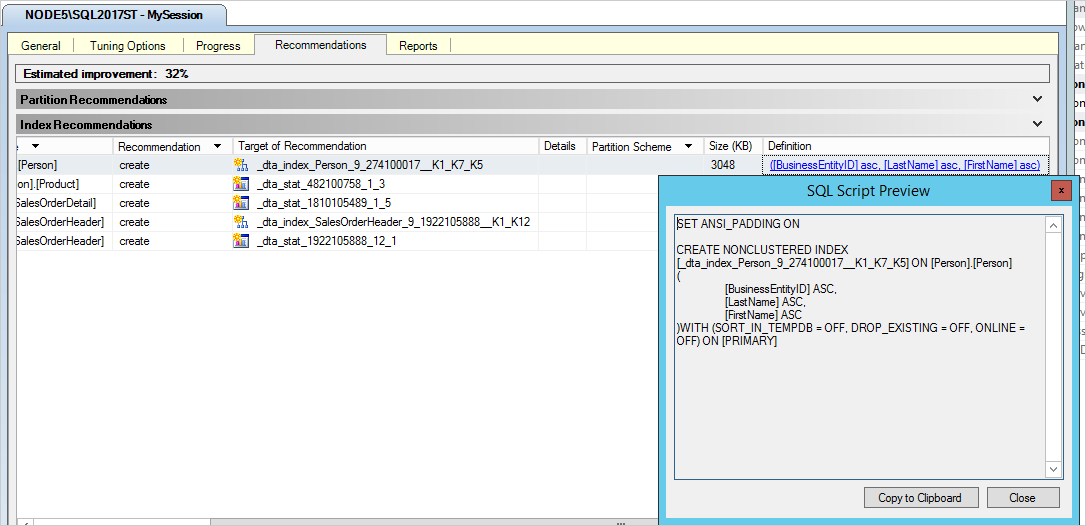Click the statistics icon beside _dta_stat_1922105888_12_1
This screenshot has width=1086, height=526.
click(x=240, y=241)
